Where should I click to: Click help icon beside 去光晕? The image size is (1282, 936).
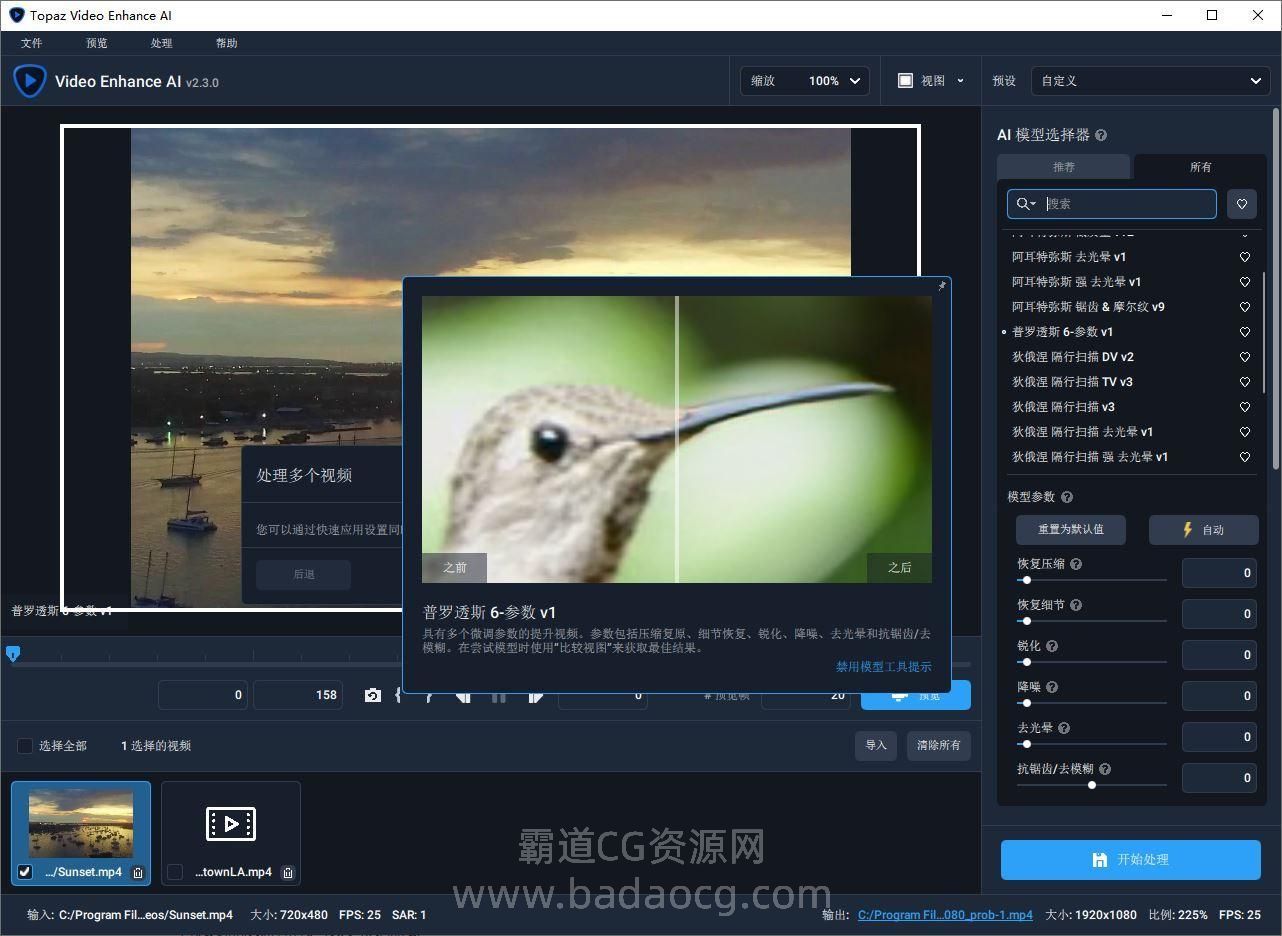pos(1064,728)
